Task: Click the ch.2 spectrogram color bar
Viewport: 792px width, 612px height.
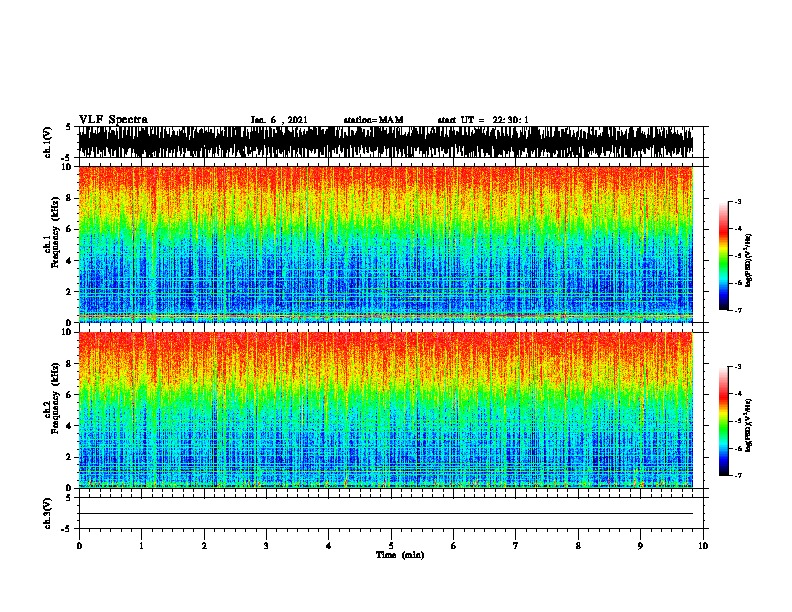Action: (724, 421)
